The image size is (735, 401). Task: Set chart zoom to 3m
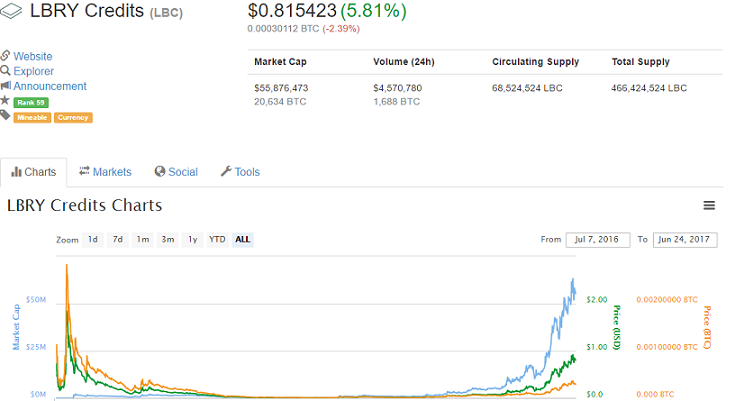pos(168,240)
